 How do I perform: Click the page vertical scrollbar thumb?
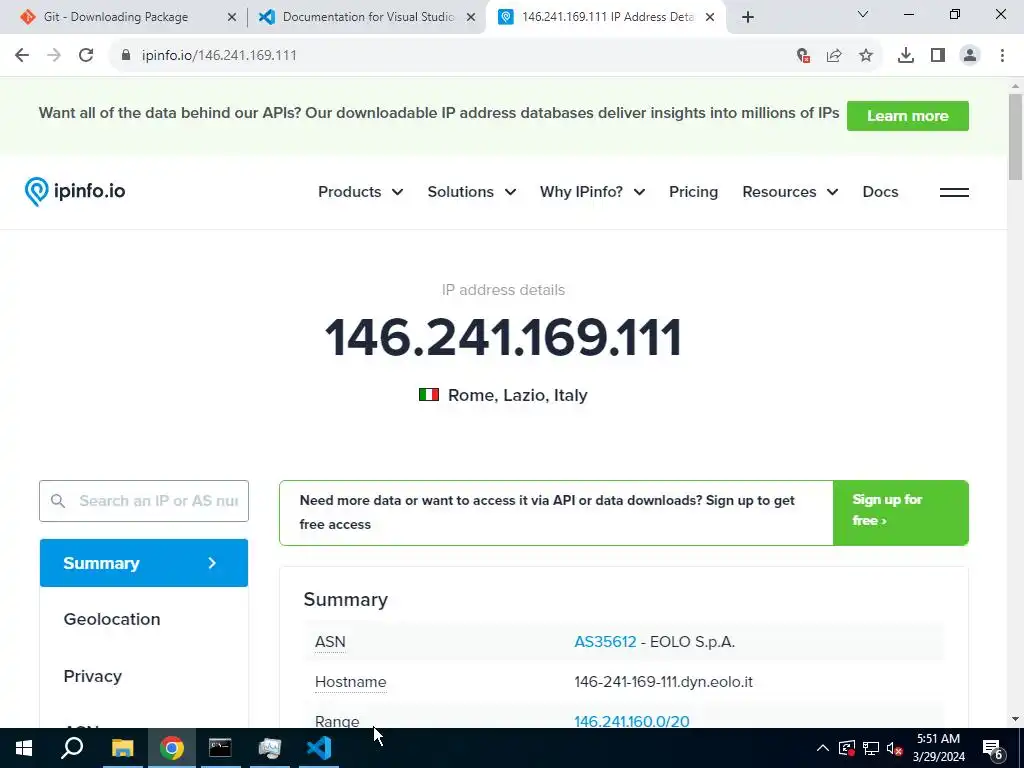(1015, 136)
